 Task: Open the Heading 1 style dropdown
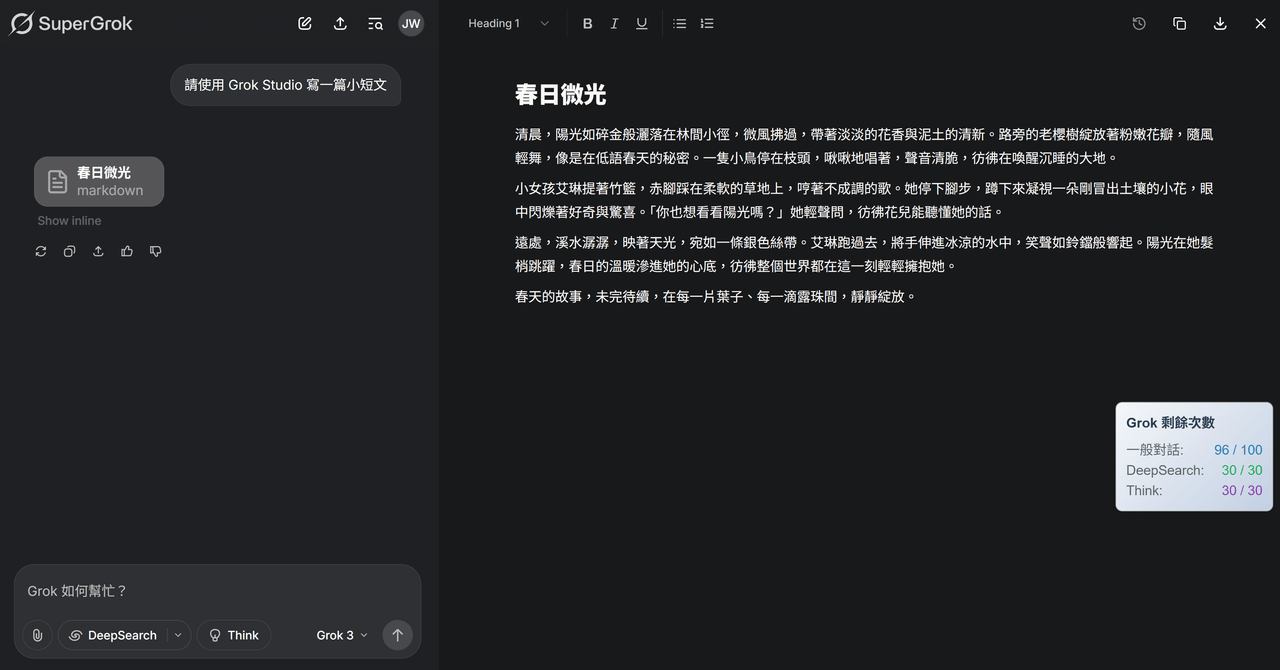505,23
